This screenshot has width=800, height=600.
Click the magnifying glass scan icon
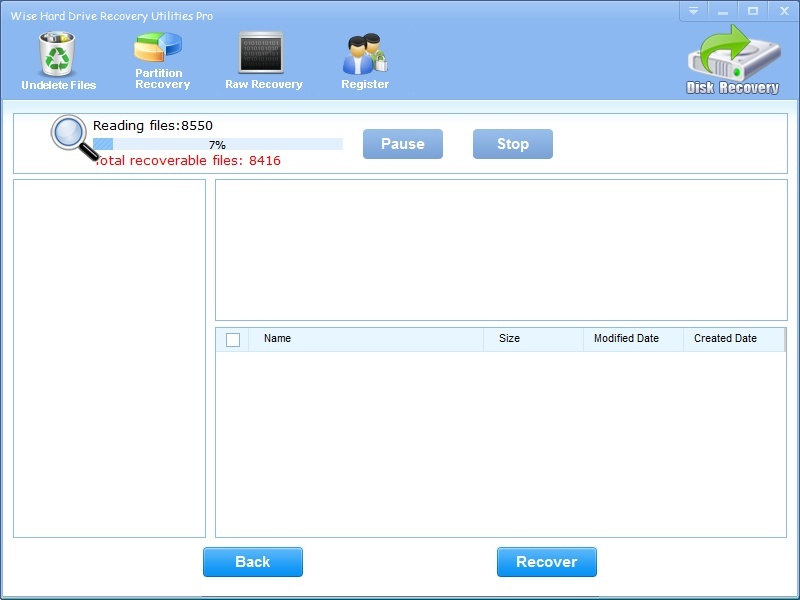pos(74,138)
